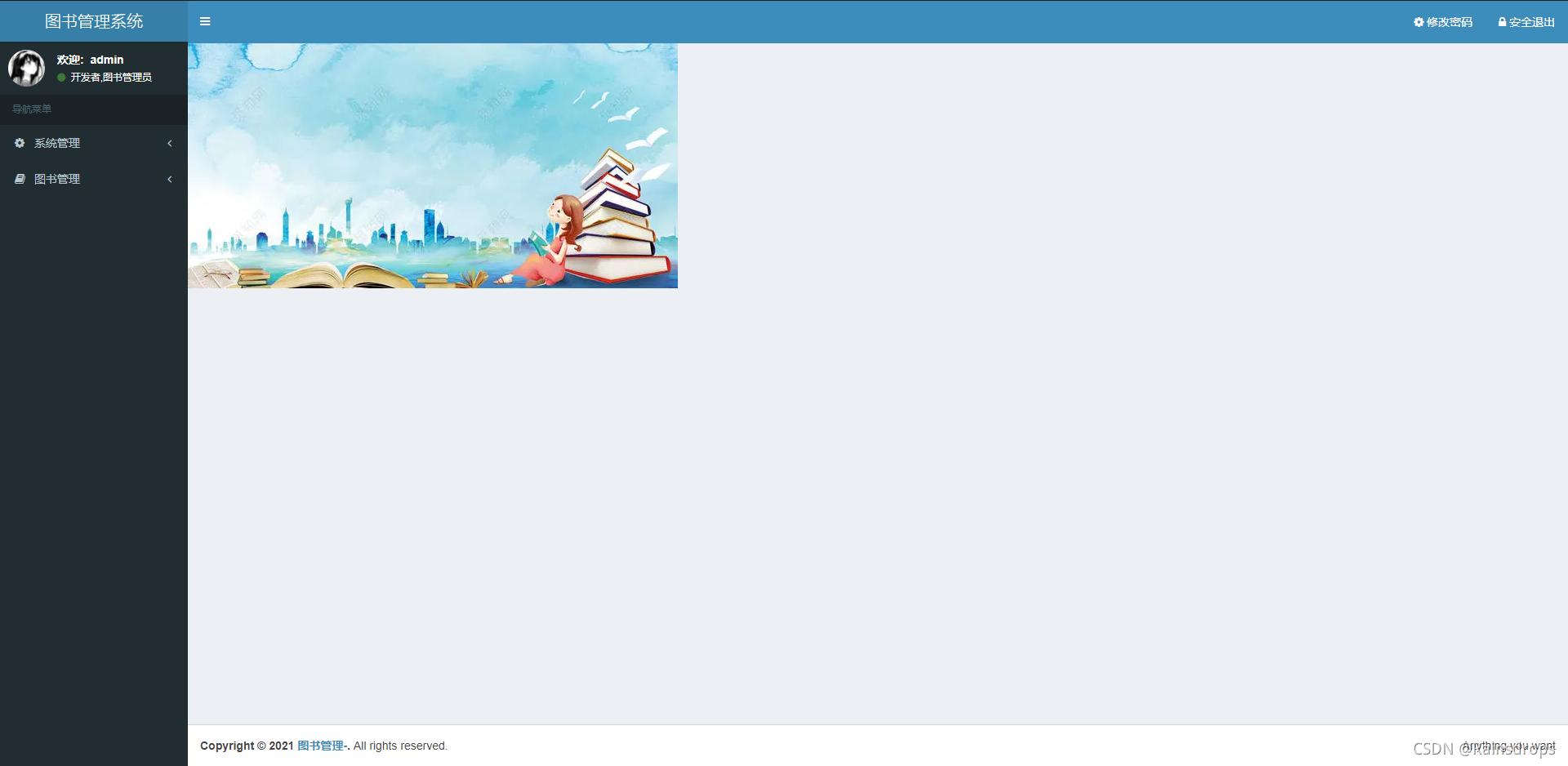Click the 图书管理系统 logo title
Viewport: 1568px width, 766px height.
(x=94, y=21)
